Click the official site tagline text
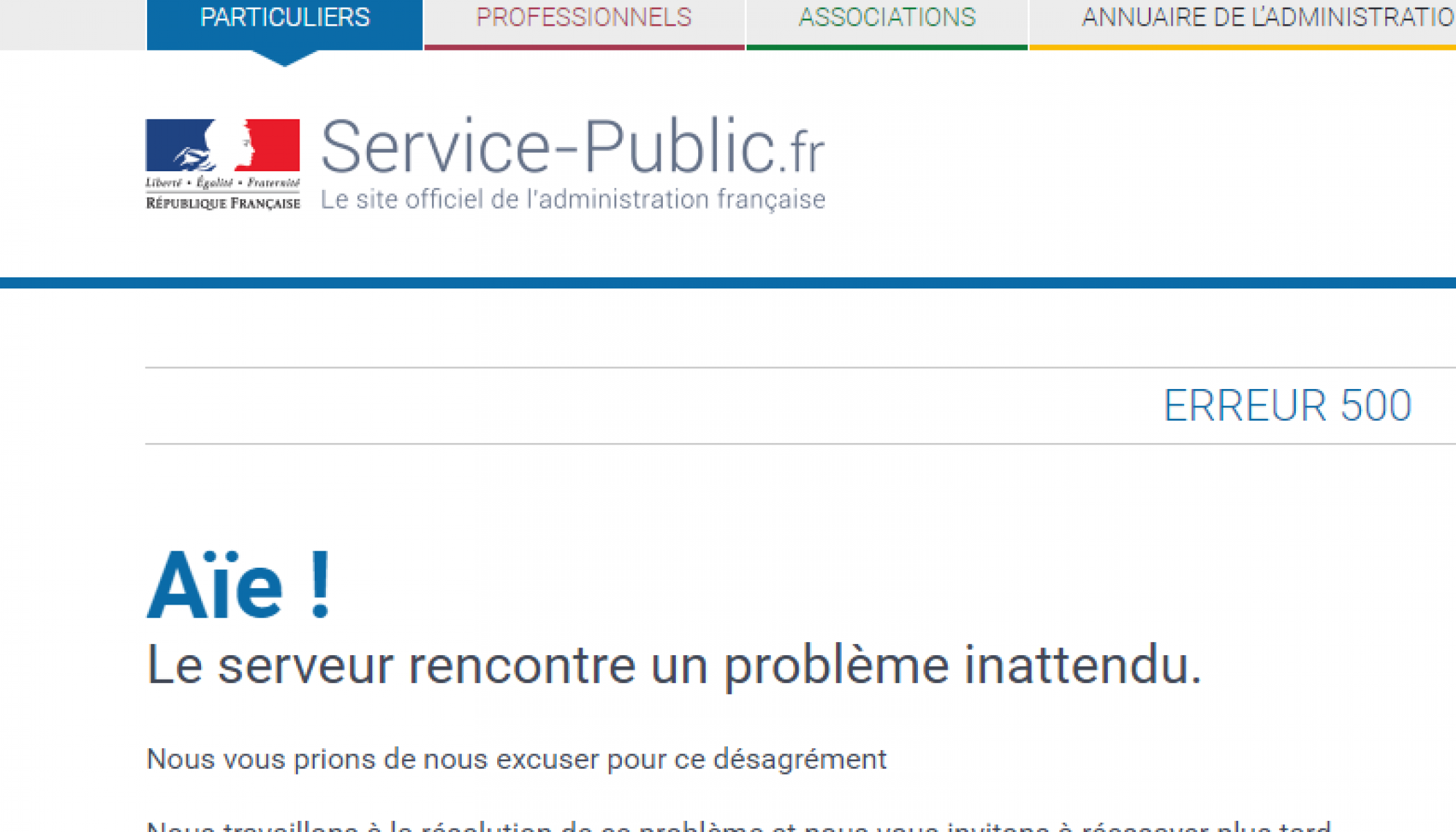 coord(573,200)
